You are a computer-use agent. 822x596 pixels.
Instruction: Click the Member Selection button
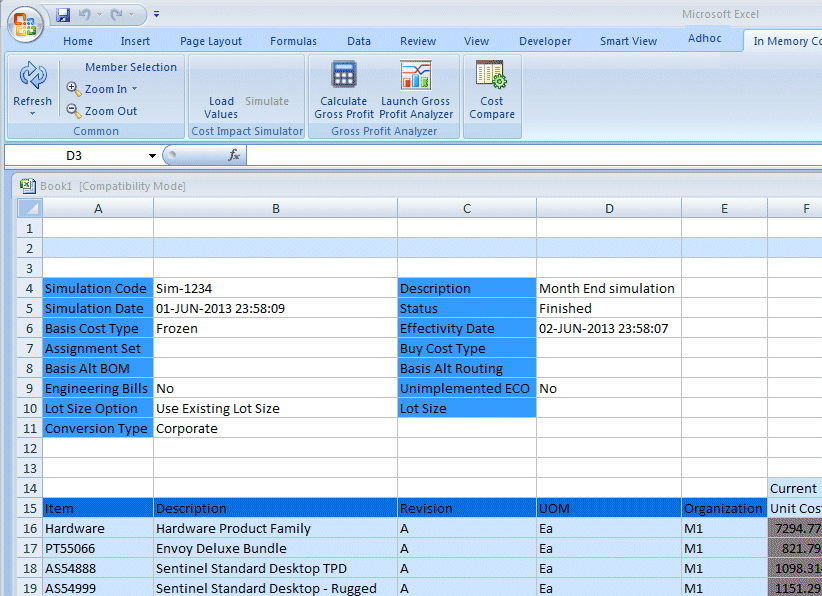pos(130,67)
